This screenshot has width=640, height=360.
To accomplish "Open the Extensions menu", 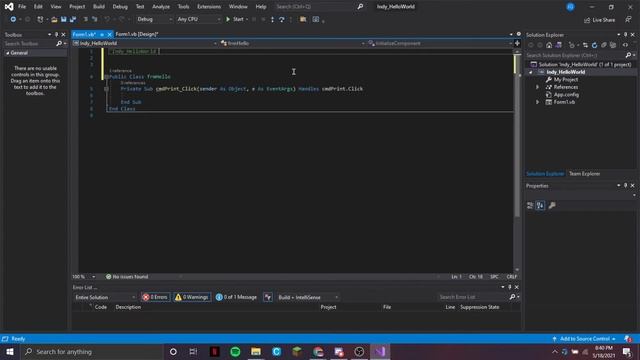I will (209, 7).
